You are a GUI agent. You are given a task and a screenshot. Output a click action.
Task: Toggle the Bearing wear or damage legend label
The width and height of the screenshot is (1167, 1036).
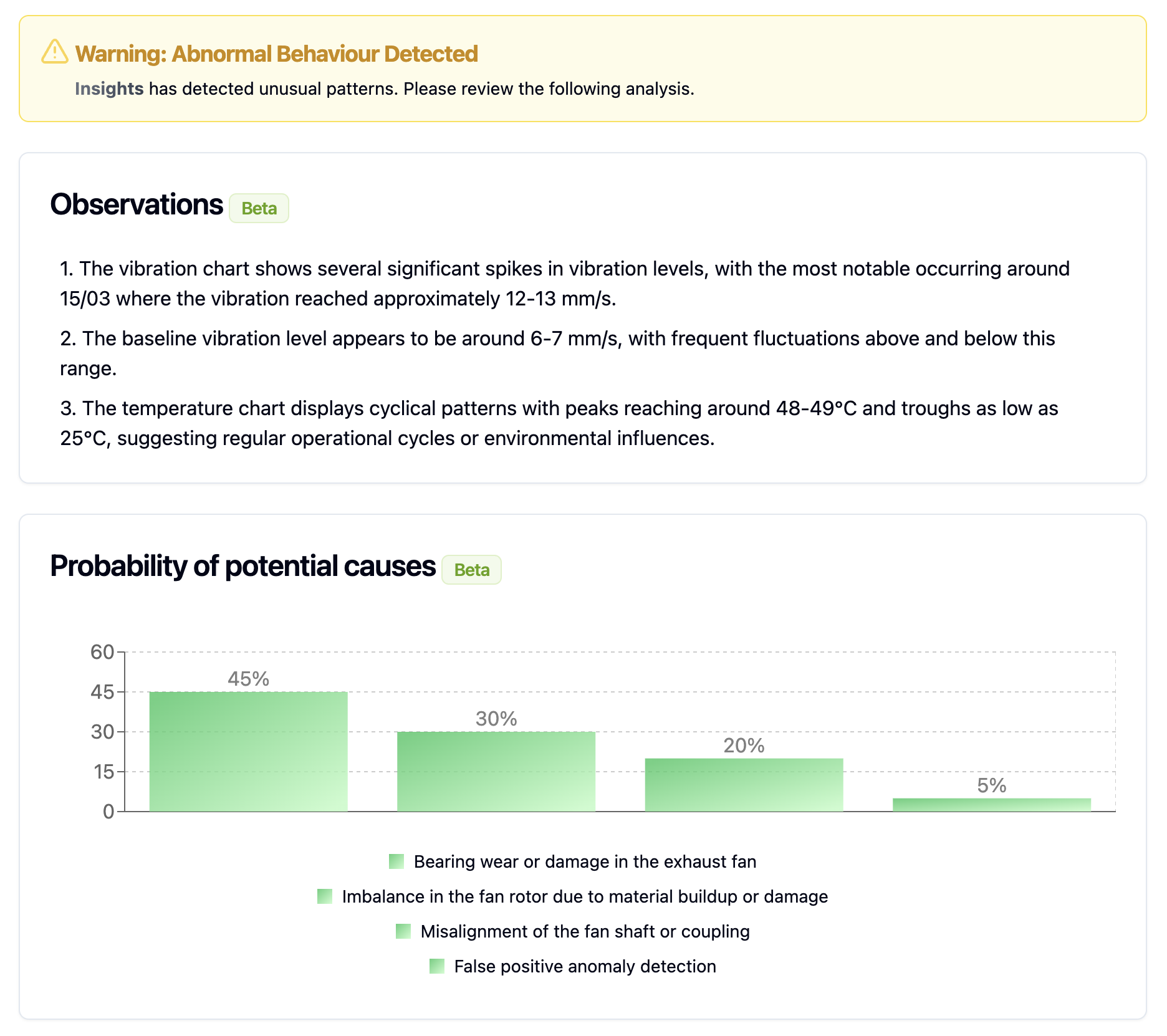[585, 861]
